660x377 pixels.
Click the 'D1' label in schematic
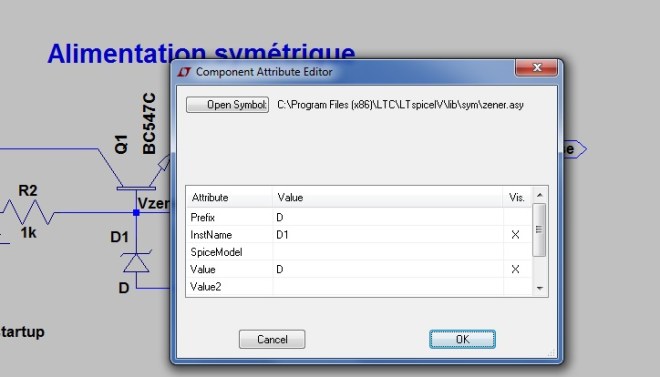119,237
